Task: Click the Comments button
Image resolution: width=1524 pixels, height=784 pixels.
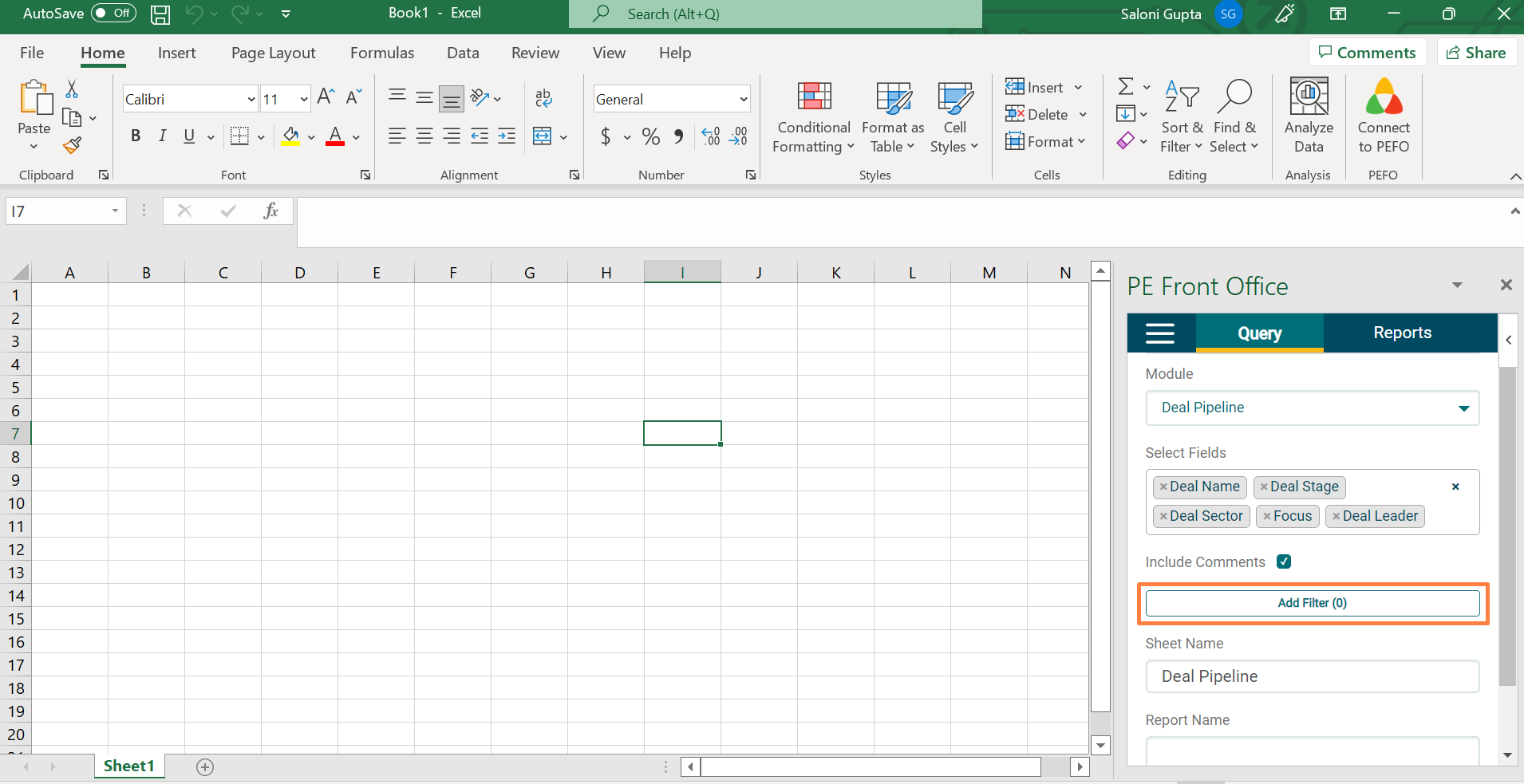Action: click(x=1367, y=53)
